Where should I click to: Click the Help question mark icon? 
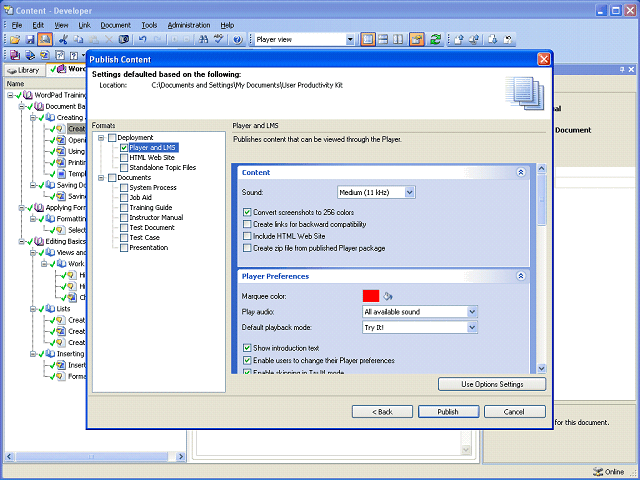(x=238, y=40)
